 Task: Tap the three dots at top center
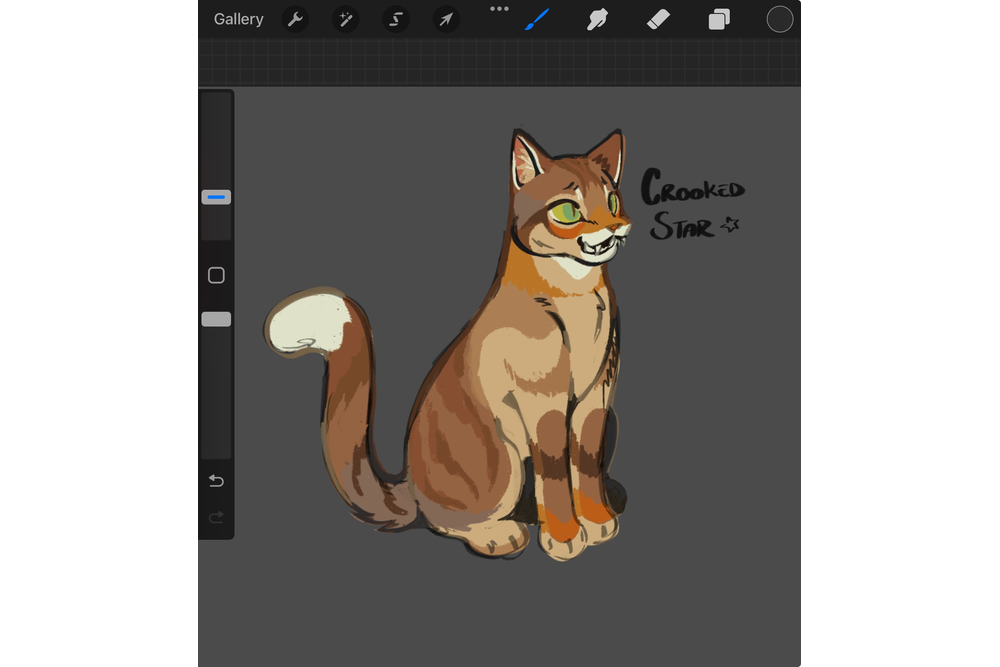[x=499, y=9]
